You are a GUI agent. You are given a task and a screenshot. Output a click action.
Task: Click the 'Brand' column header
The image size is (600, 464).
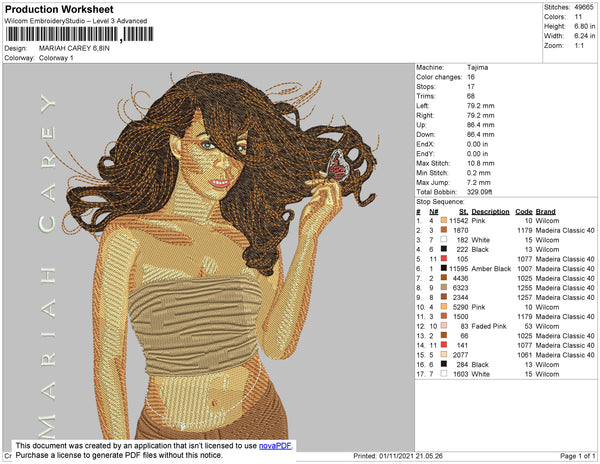point(545,212)
